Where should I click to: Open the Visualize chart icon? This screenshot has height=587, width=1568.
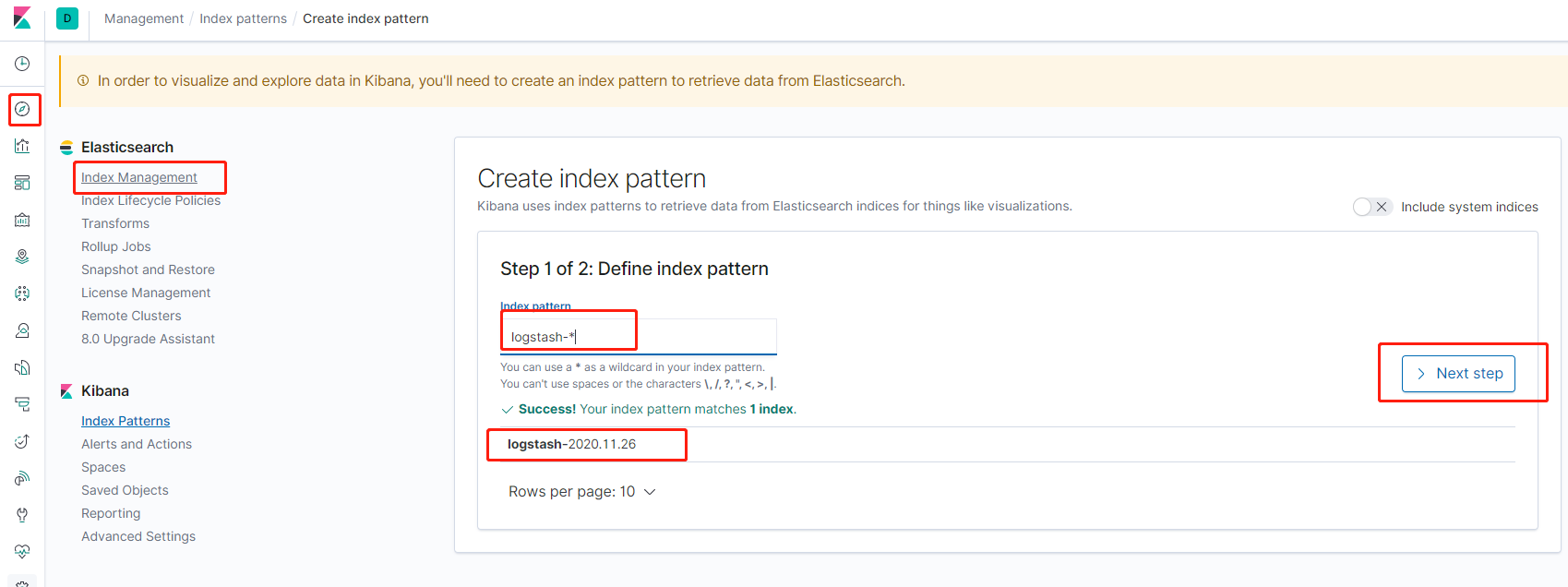coord(23,146)
